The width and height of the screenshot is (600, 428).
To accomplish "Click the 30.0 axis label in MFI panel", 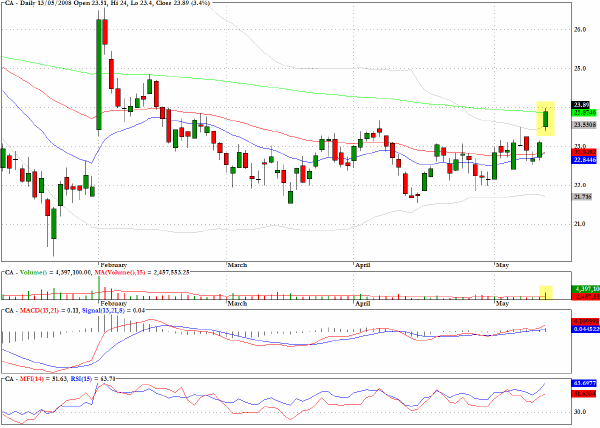I will tap(580, 412).
